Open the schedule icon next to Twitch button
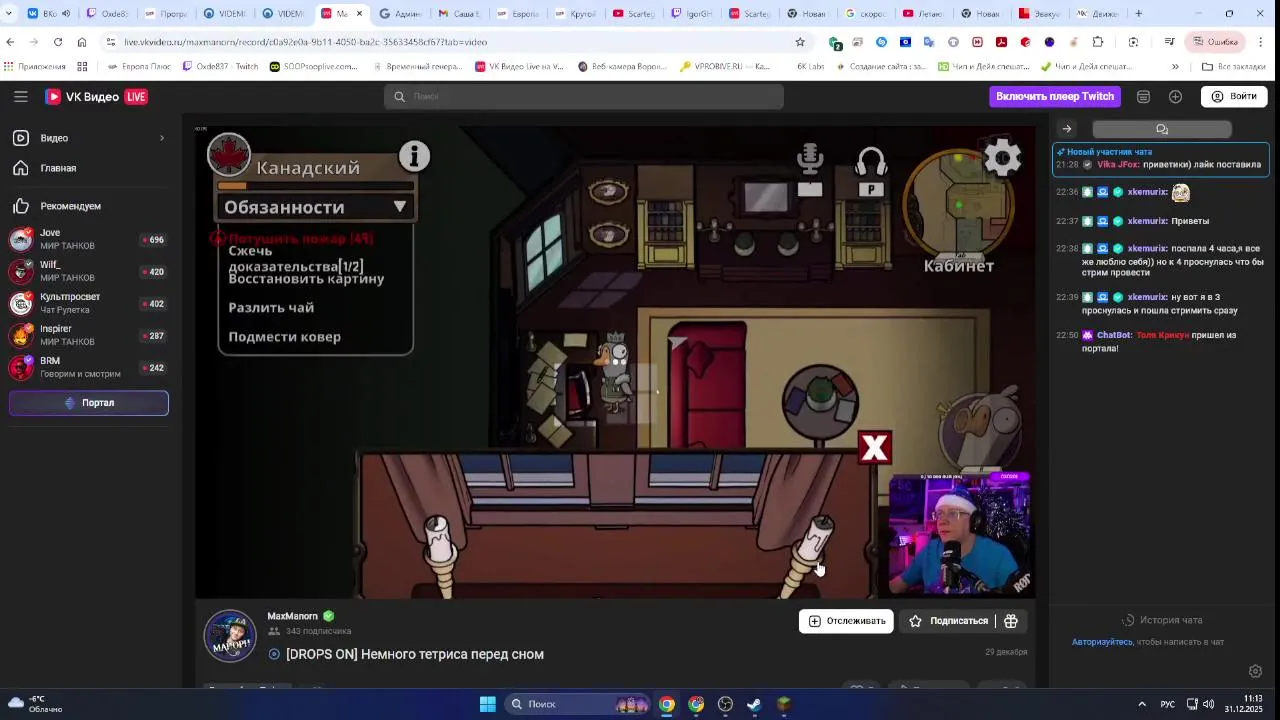Image resolution: width=1280 pixels, height=720 pixels. [x=1143, y=96]
